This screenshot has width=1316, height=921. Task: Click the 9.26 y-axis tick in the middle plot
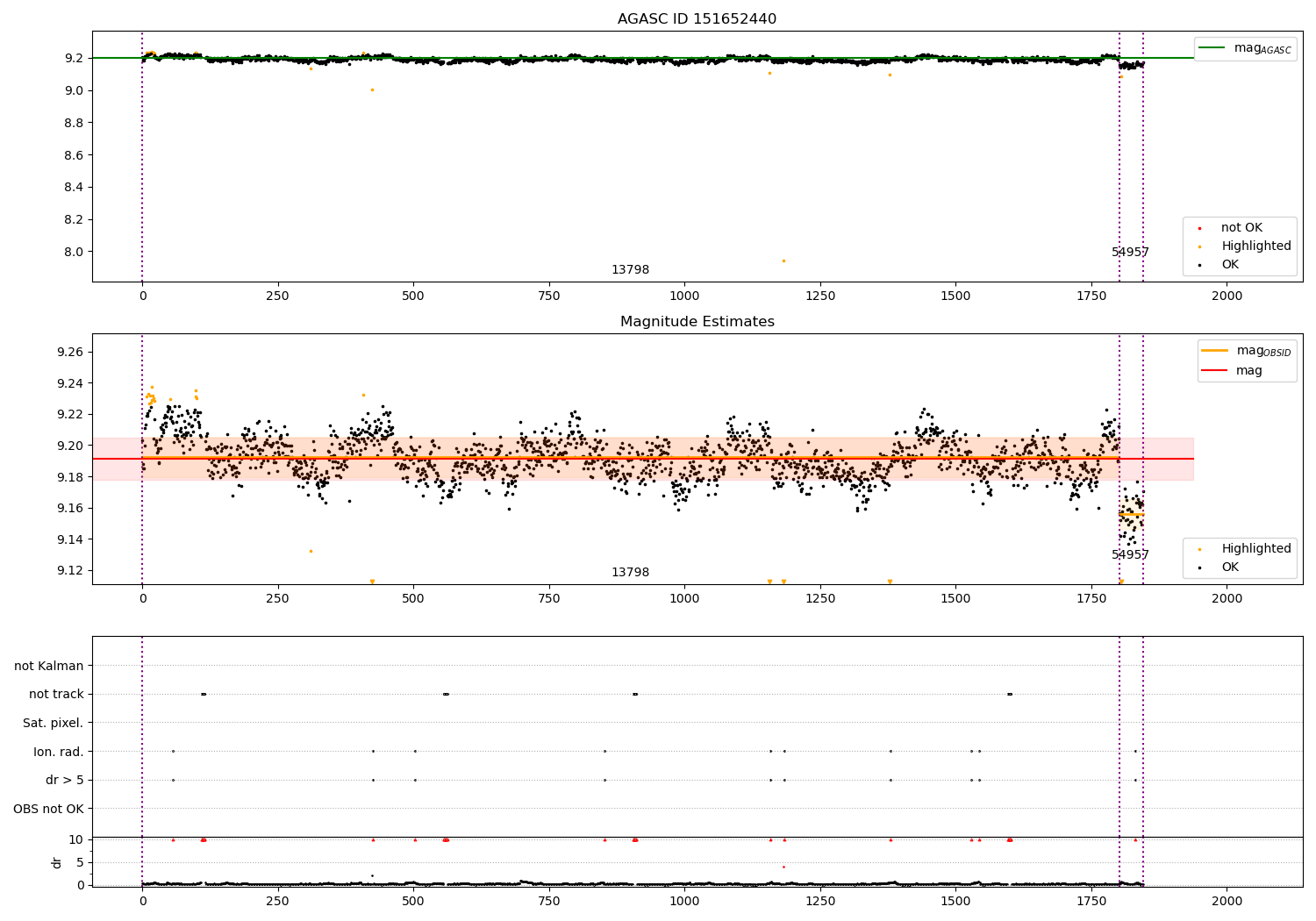click(70, 352)
